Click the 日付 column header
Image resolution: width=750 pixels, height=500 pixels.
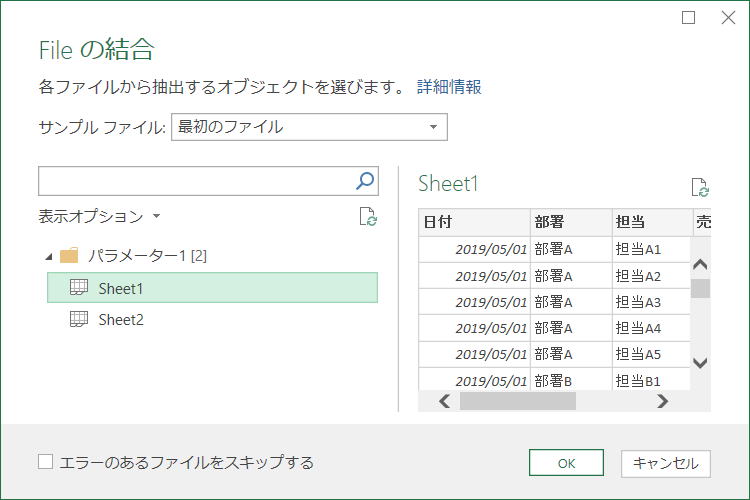pos(474,222)
